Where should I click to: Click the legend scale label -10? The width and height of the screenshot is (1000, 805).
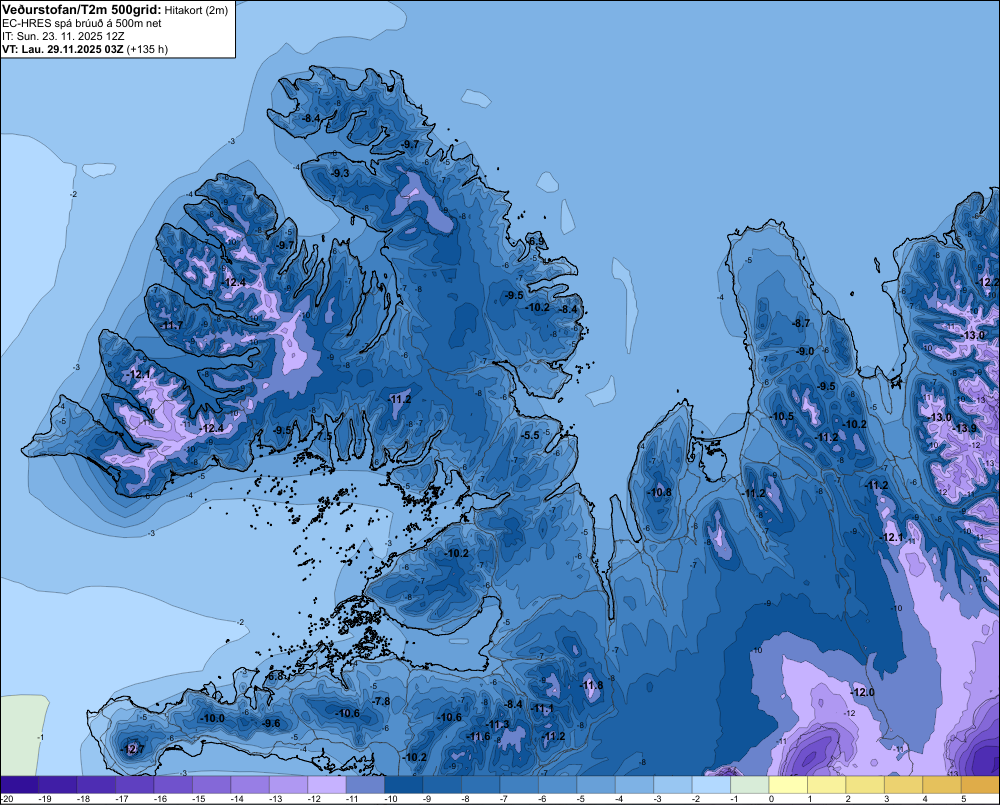coord(390,799)
